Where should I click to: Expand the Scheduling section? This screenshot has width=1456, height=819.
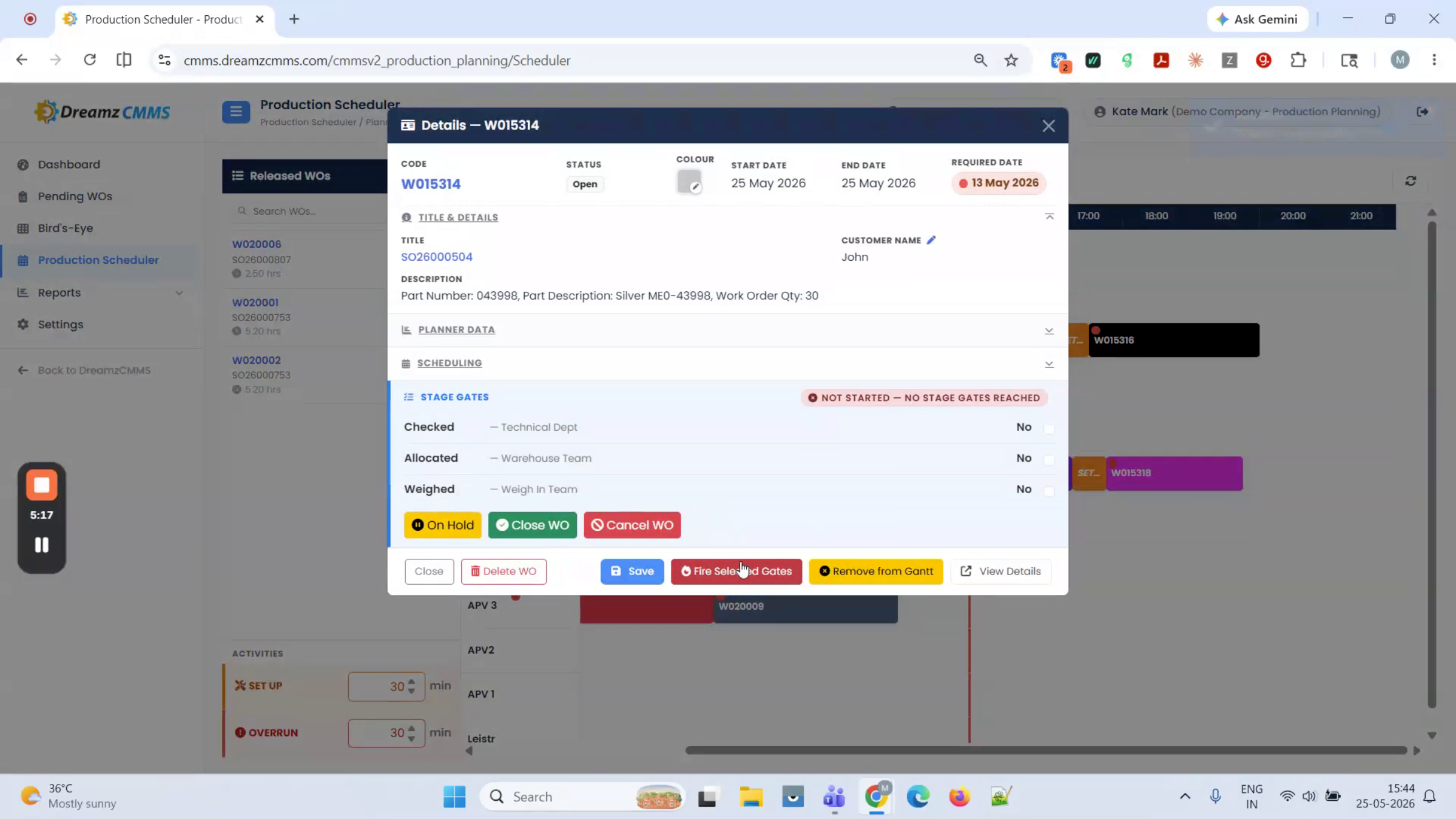[1049, 364]
